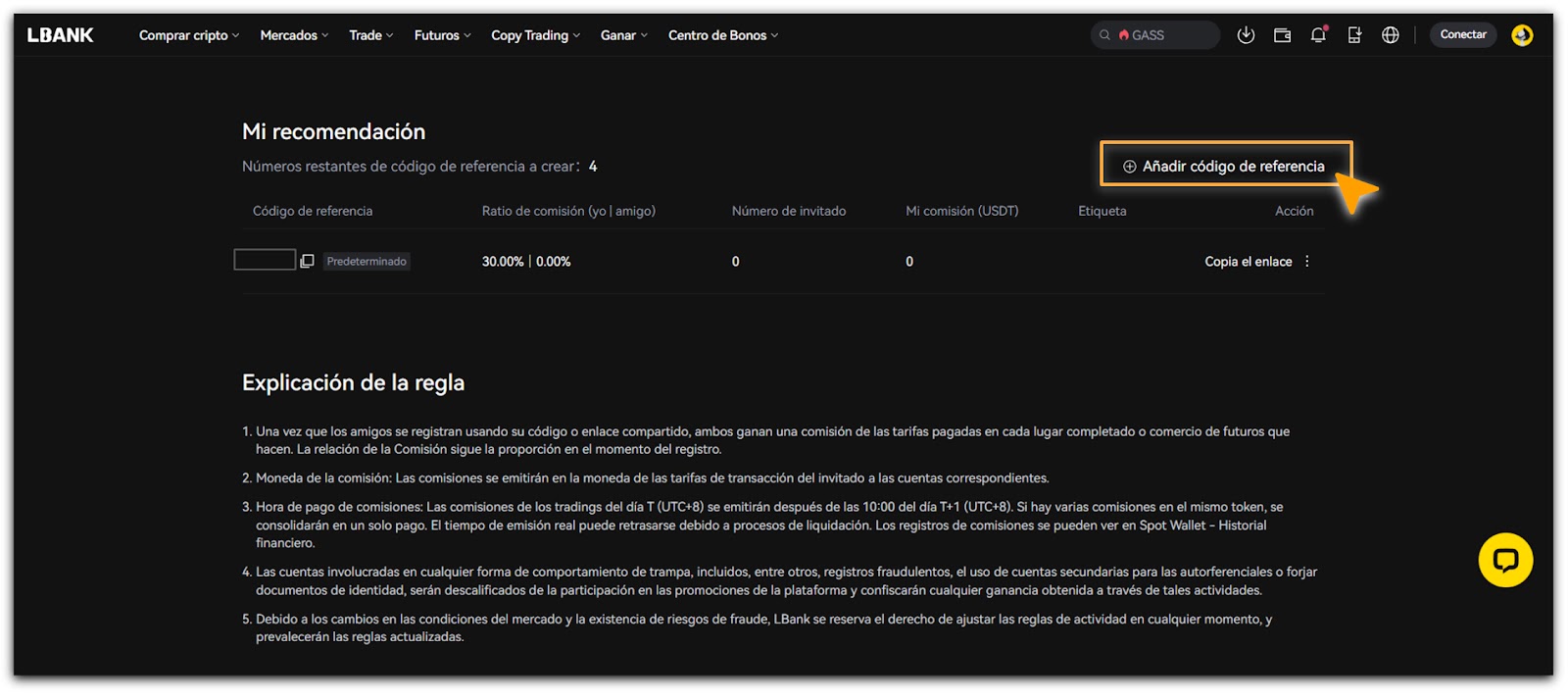Click the GASS search field
Viewport: 1568px width, 700px height.
pyautogui.click(x=1155, y=35)
